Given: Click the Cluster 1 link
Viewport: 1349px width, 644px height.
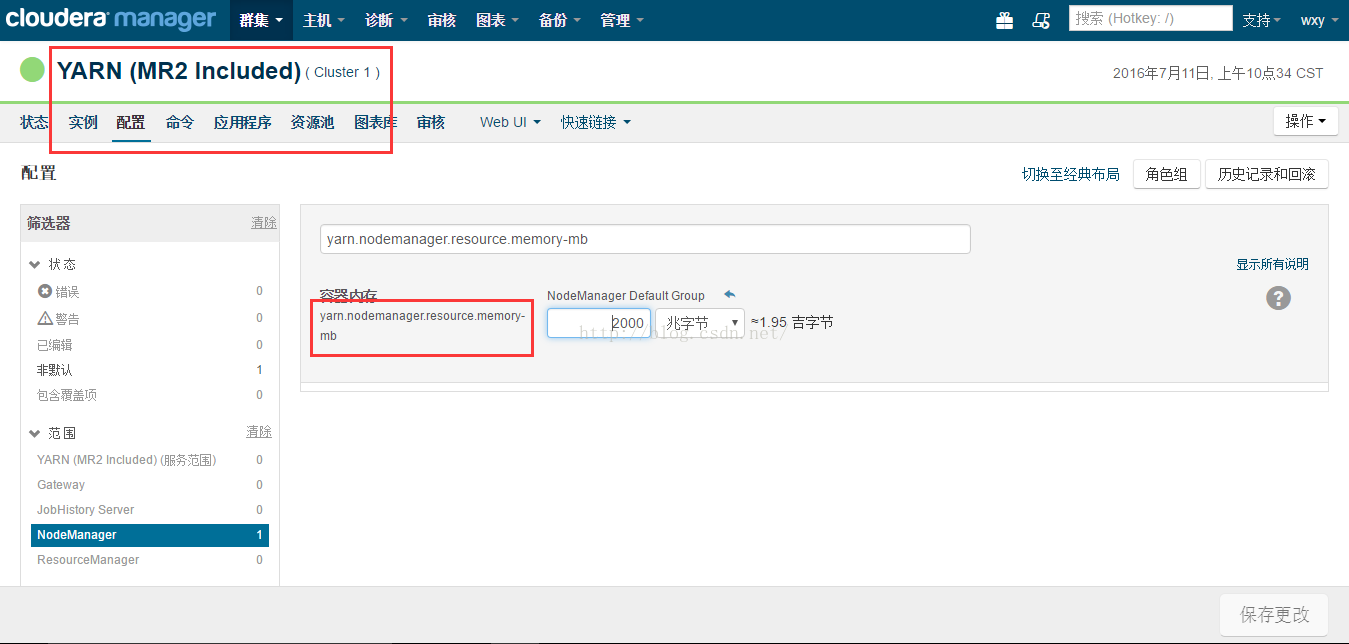Looking at the screenshot, I should [343, 72].
